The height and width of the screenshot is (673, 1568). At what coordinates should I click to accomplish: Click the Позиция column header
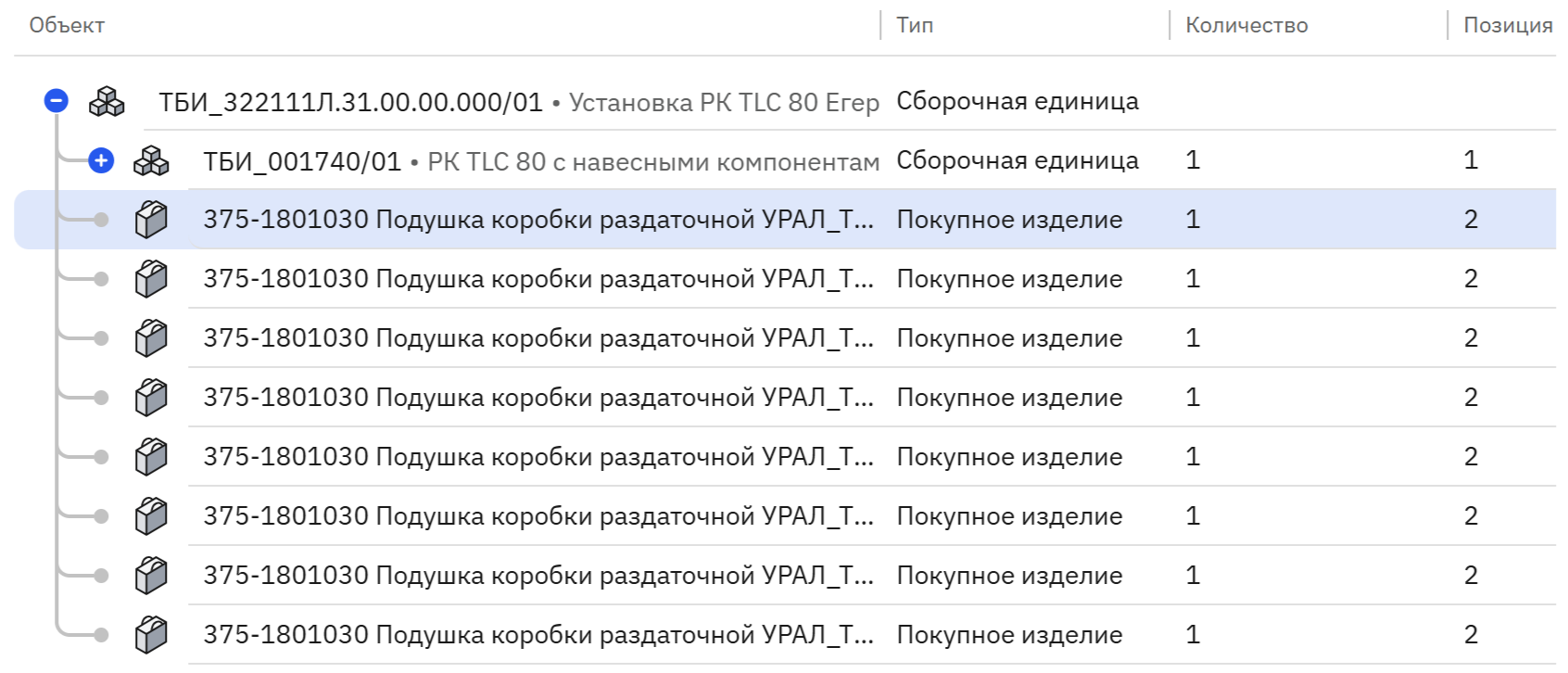[1508, 25]
